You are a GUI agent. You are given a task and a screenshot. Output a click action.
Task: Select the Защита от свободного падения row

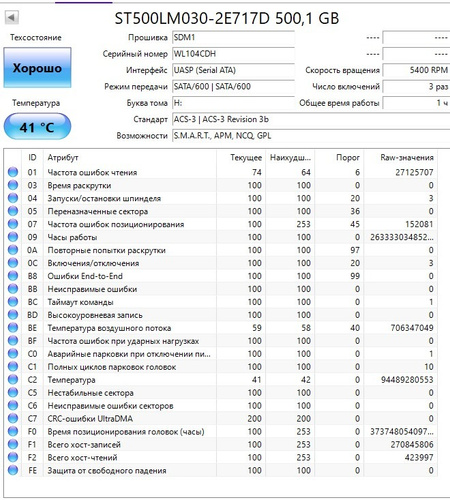pos(221,470)
